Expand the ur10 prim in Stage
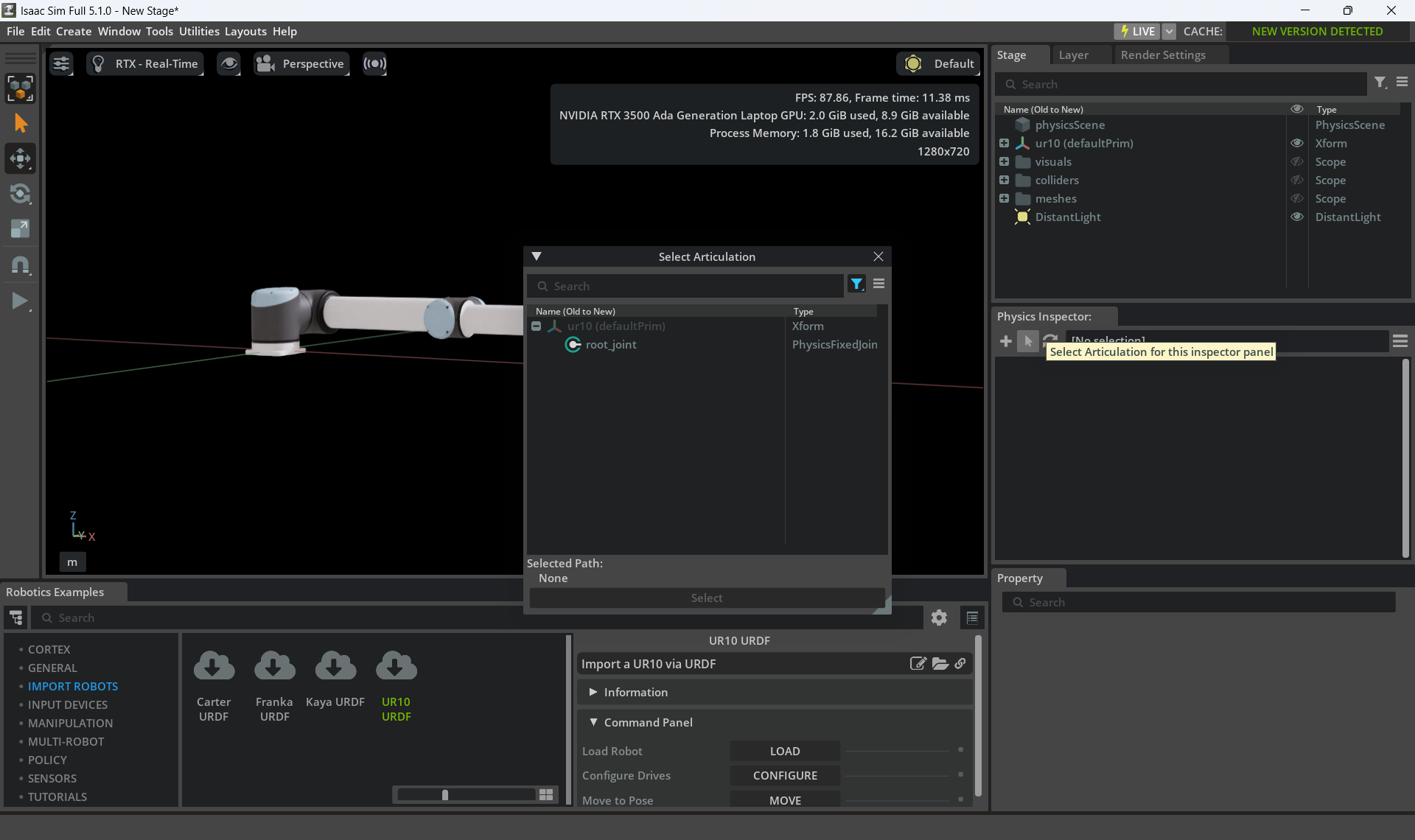 (1004, 144)
